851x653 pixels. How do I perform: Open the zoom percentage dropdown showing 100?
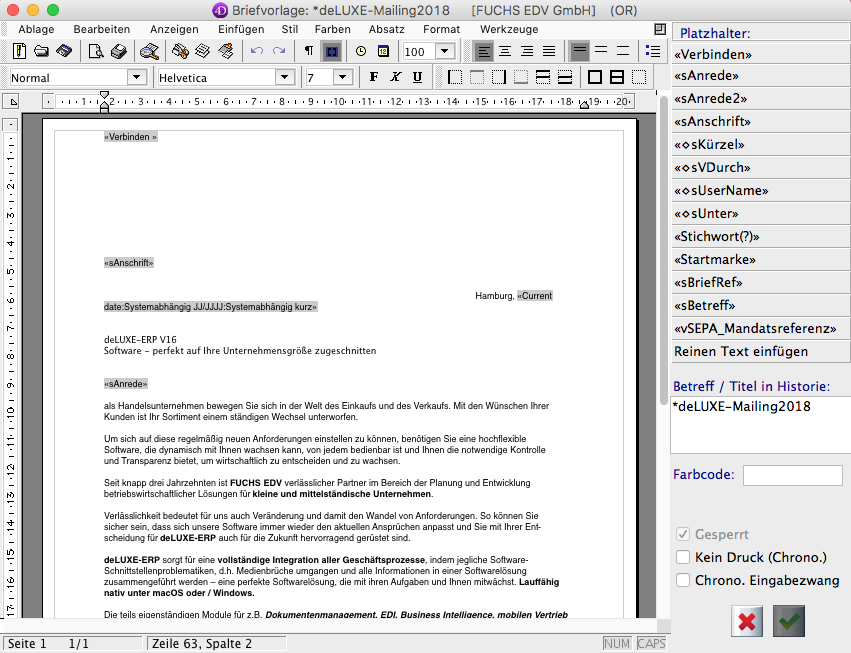pos(444,51)
